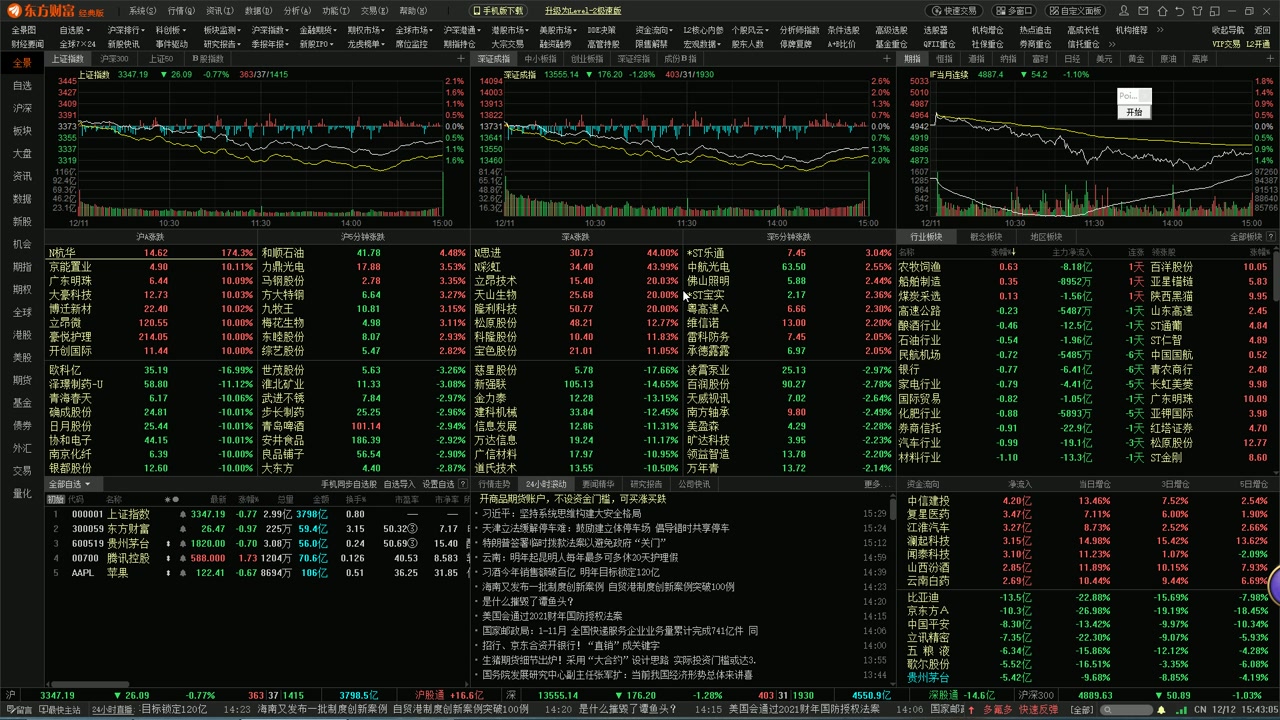The width and height of the screenshot is (1280, 720).
Task: Click the back arrow icon in title bar
Action: (x=1179, y=11)
